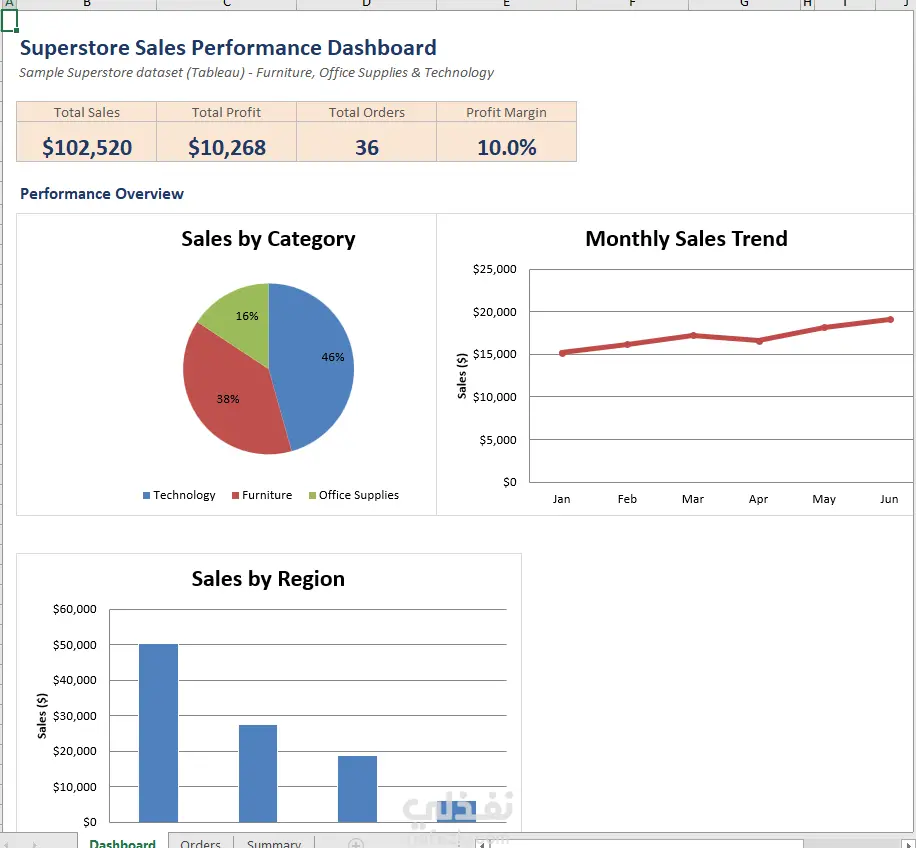Viewport: 916px width, 848px height.
Task: Click the horizontal scroll right arrow
Action: click(908, 844)
